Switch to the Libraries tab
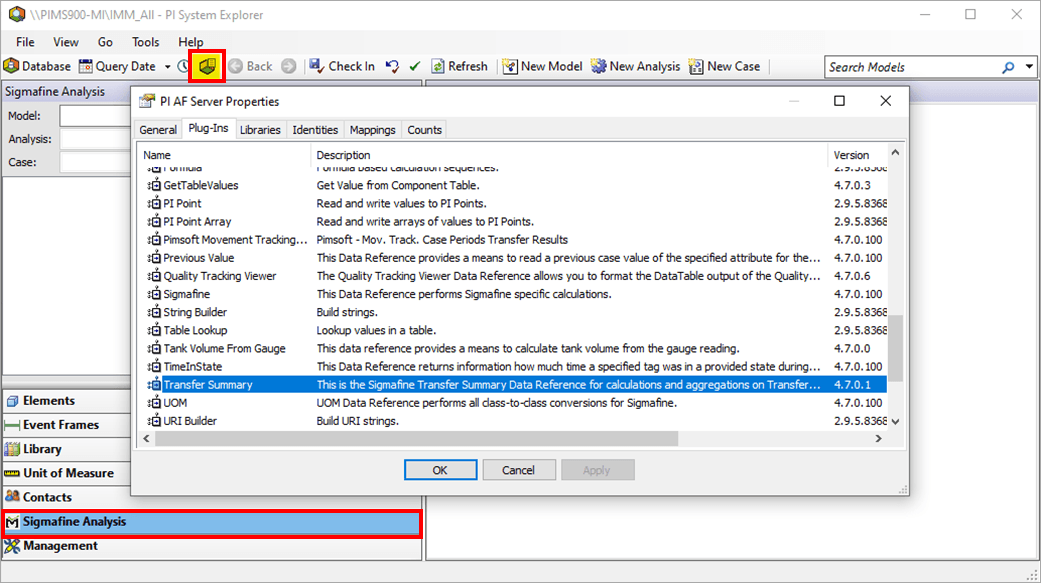This screenshot has height=583, width=1041. point(260,130)
